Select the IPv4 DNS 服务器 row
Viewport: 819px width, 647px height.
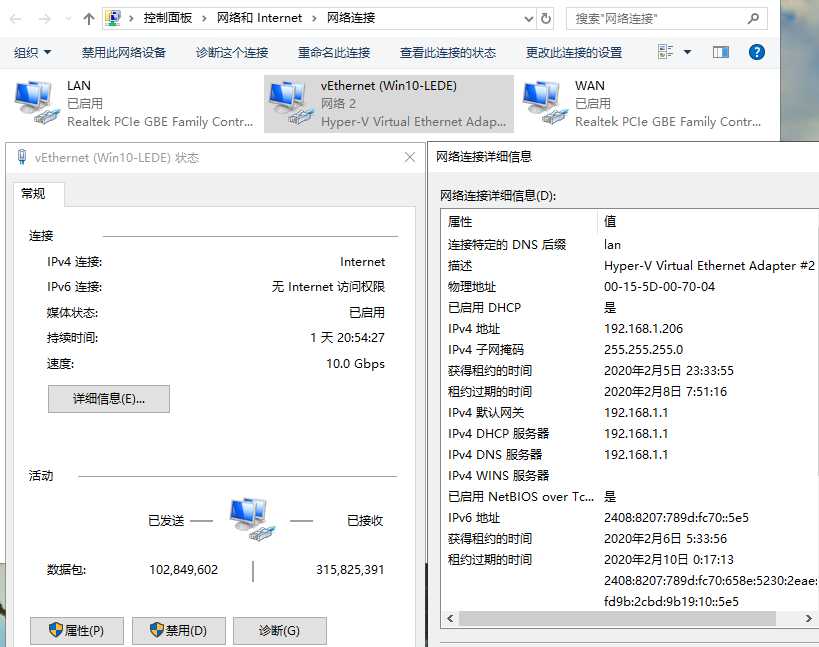tap(629, 454)
